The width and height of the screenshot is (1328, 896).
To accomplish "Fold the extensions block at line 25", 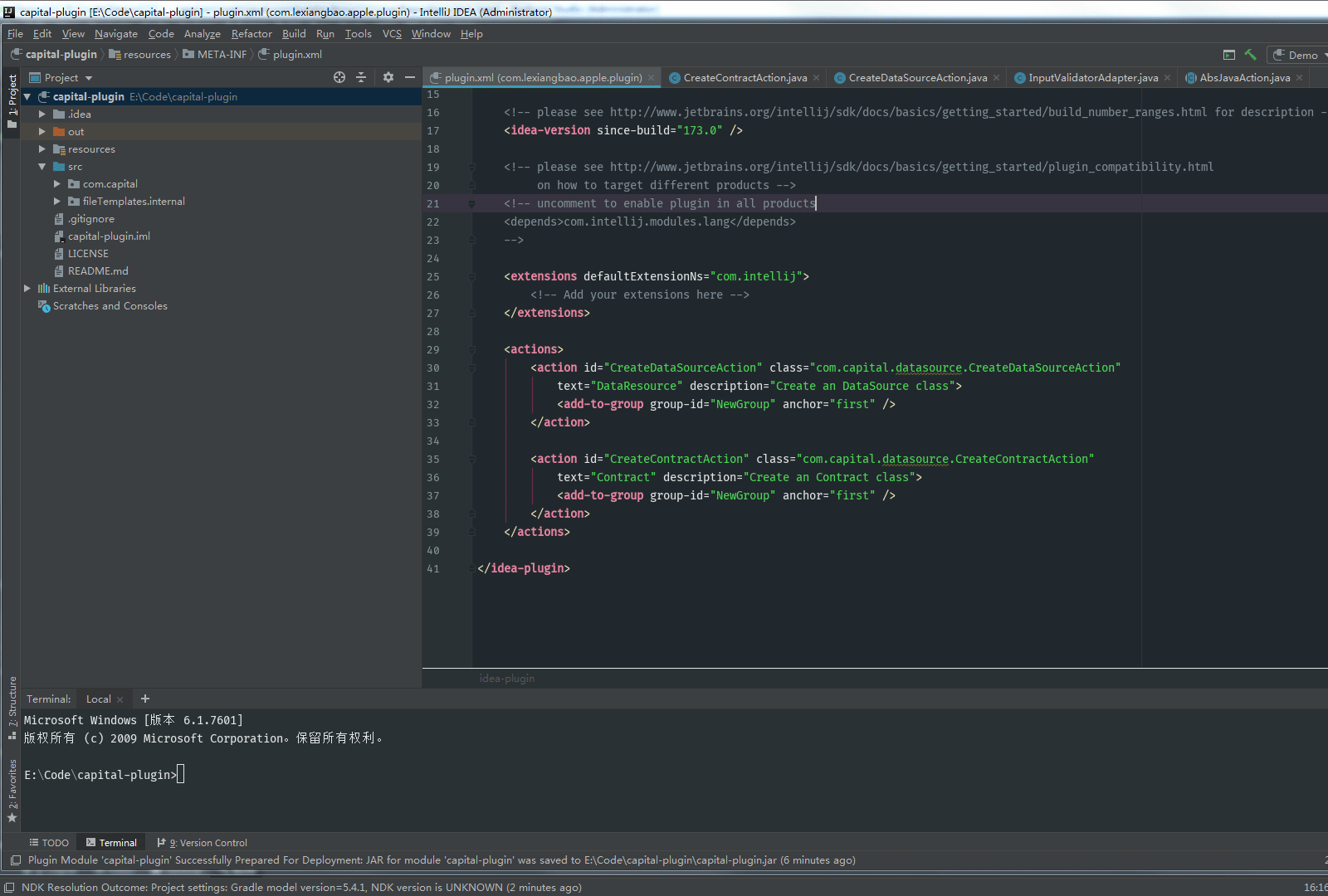I will [471, 277].
